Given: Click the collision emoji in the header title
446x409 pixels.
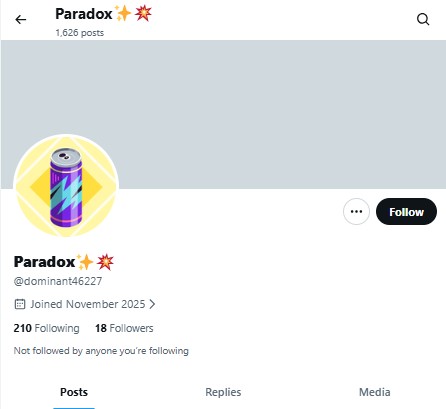Looking at the screenshot, I should (143, 14).
